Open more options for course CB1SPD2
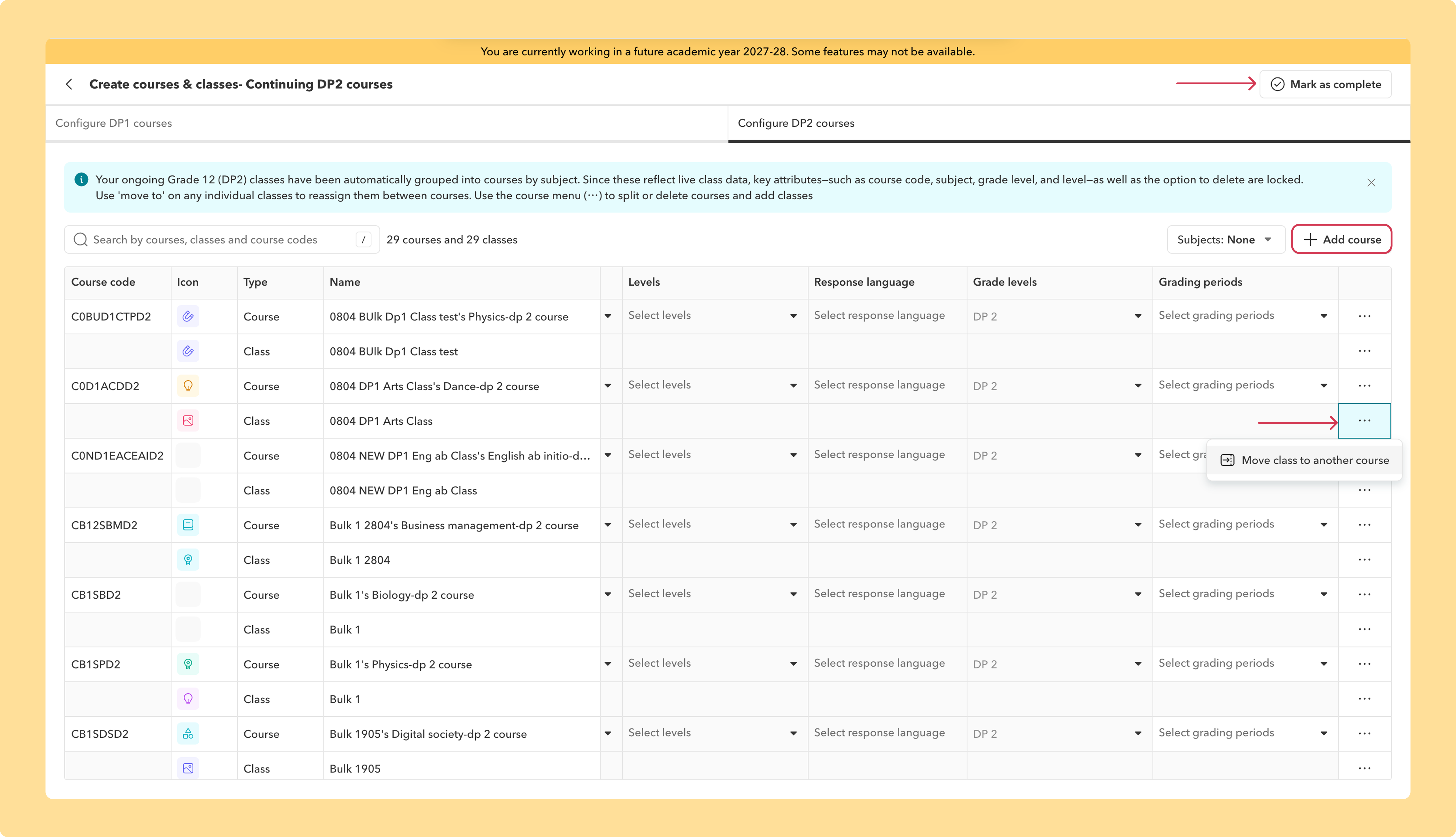This screenshot has height=837, width=1456. 1365,664
